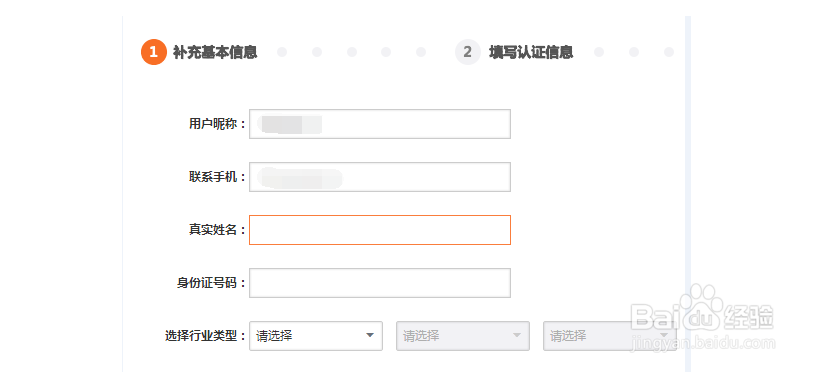822x372 pixels.
Task: Click the orange step 1 circle icon
Action: coord(154,52)
